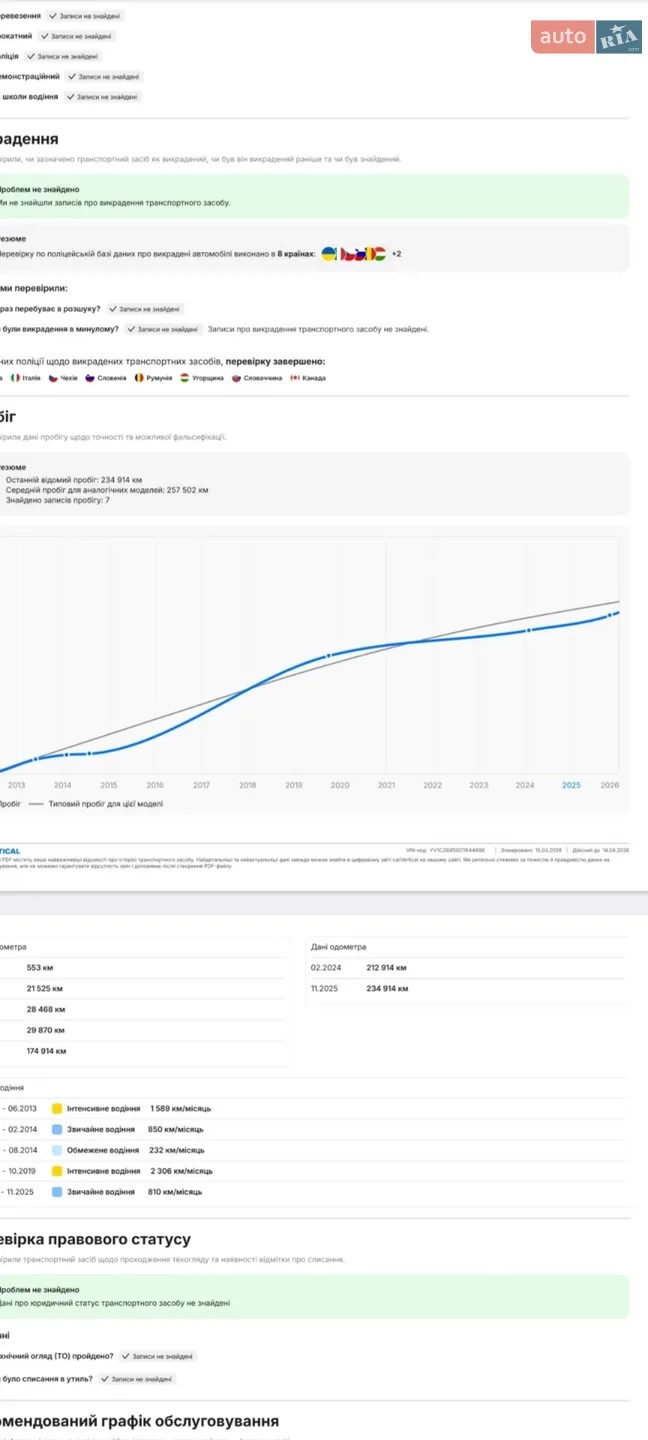This screenshot has height=1440, width=648.
Task: Click the Hungary flag labeled Угорщина
Action: coord(185,378)
